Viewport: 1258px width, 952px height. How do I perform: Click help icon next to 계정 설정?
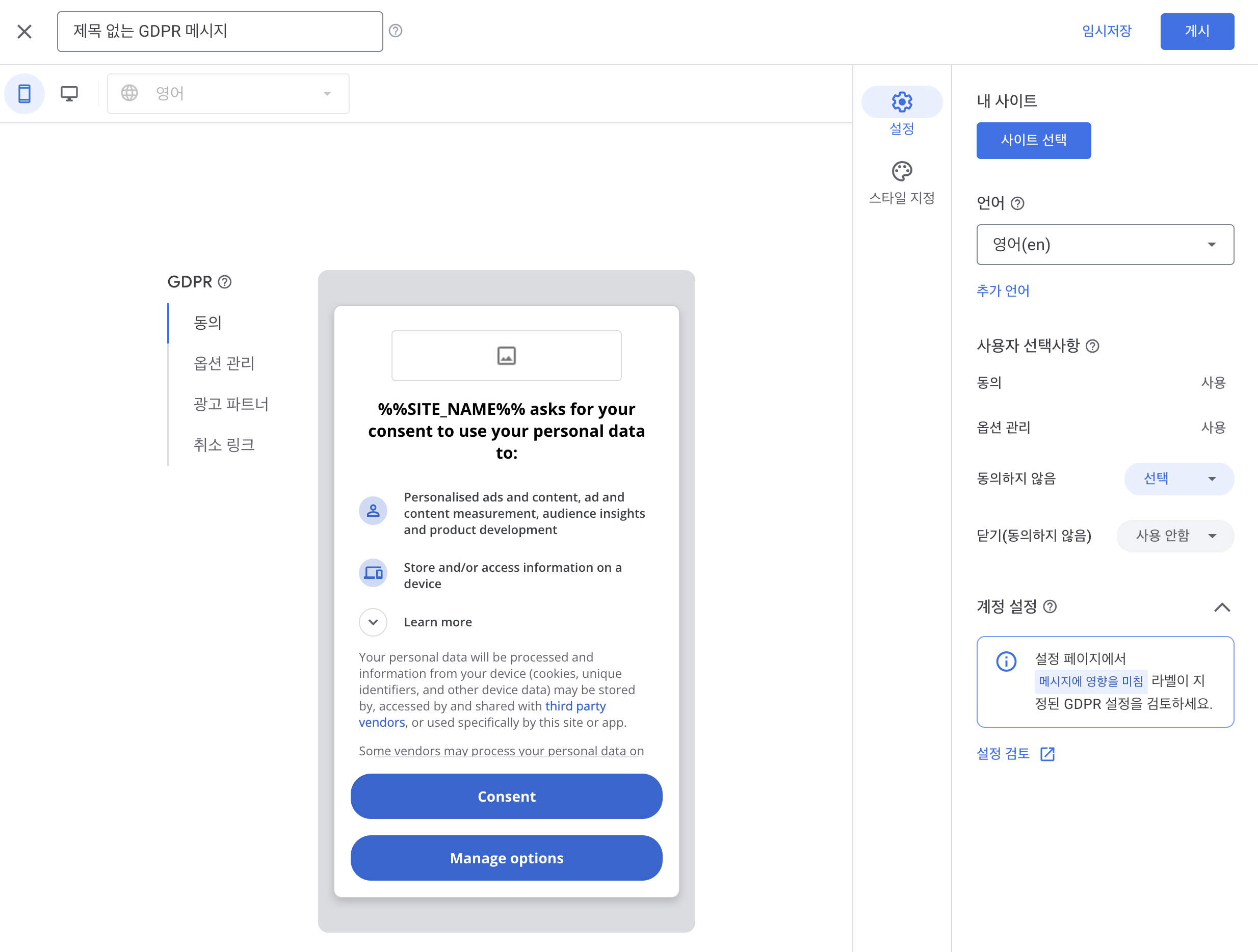click(1051, 607)
